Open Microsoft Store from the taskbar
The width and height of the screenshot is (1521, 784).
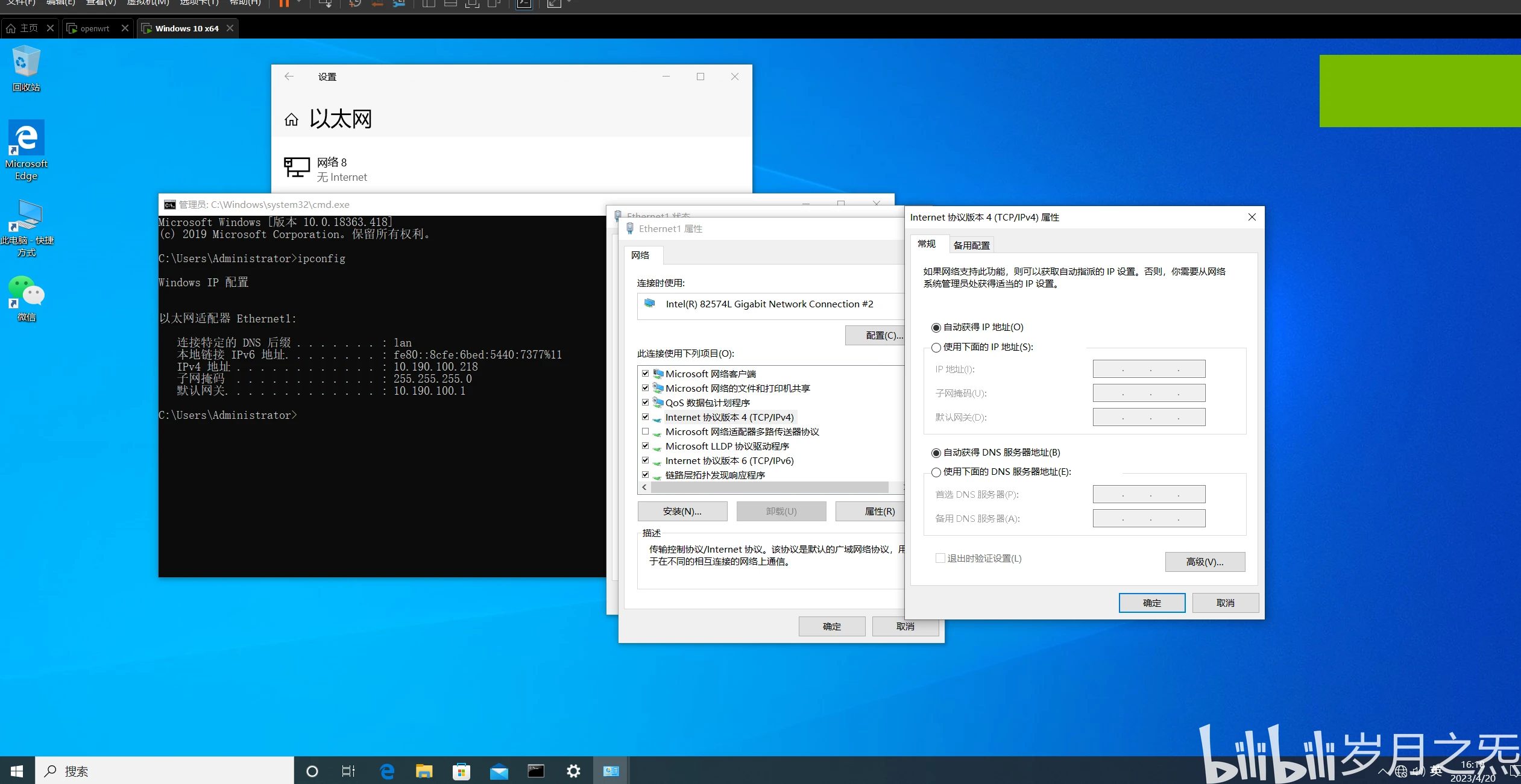pyautogui.click(x=461, y=771)
